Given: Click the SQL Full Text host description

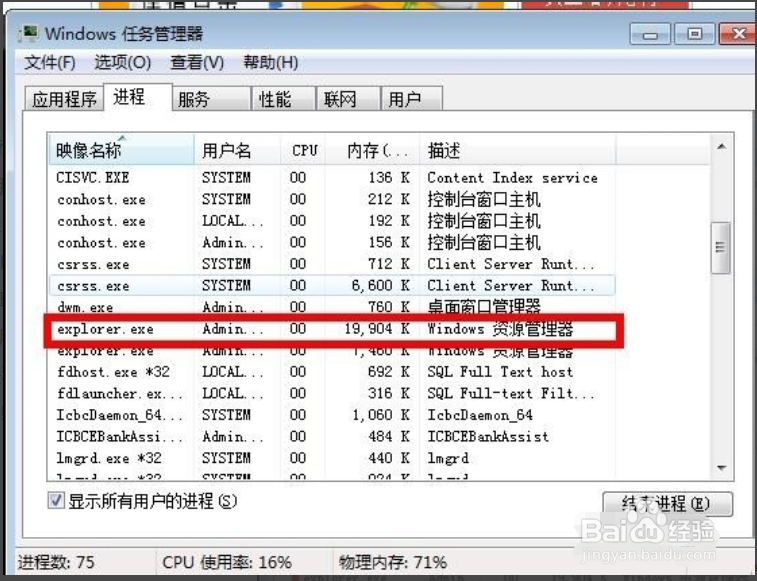Looking at the screenshot, I should tap(500, 372).
